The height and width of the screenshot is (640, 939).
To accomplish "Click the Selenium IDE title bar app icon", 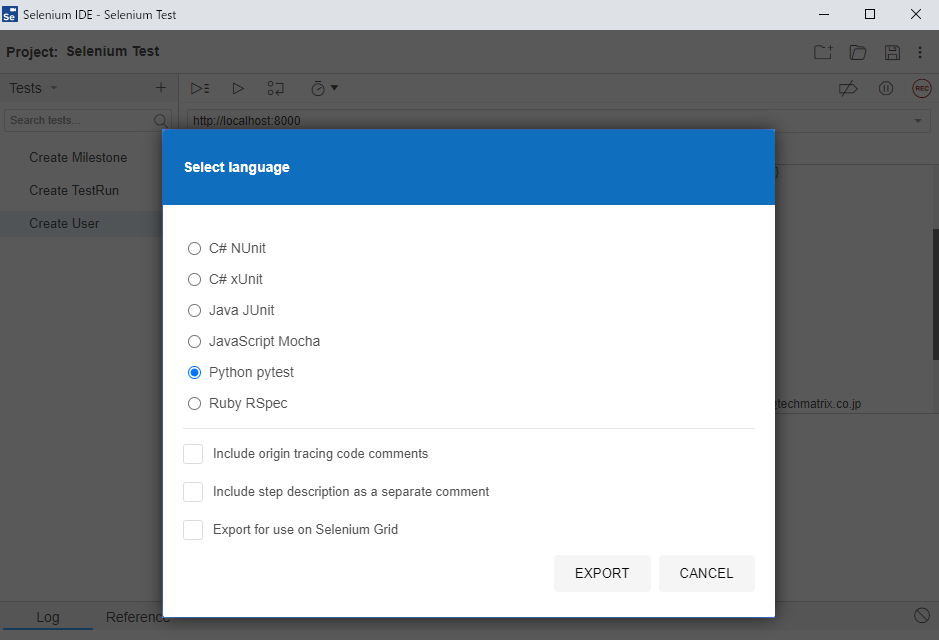I will 10,14.
